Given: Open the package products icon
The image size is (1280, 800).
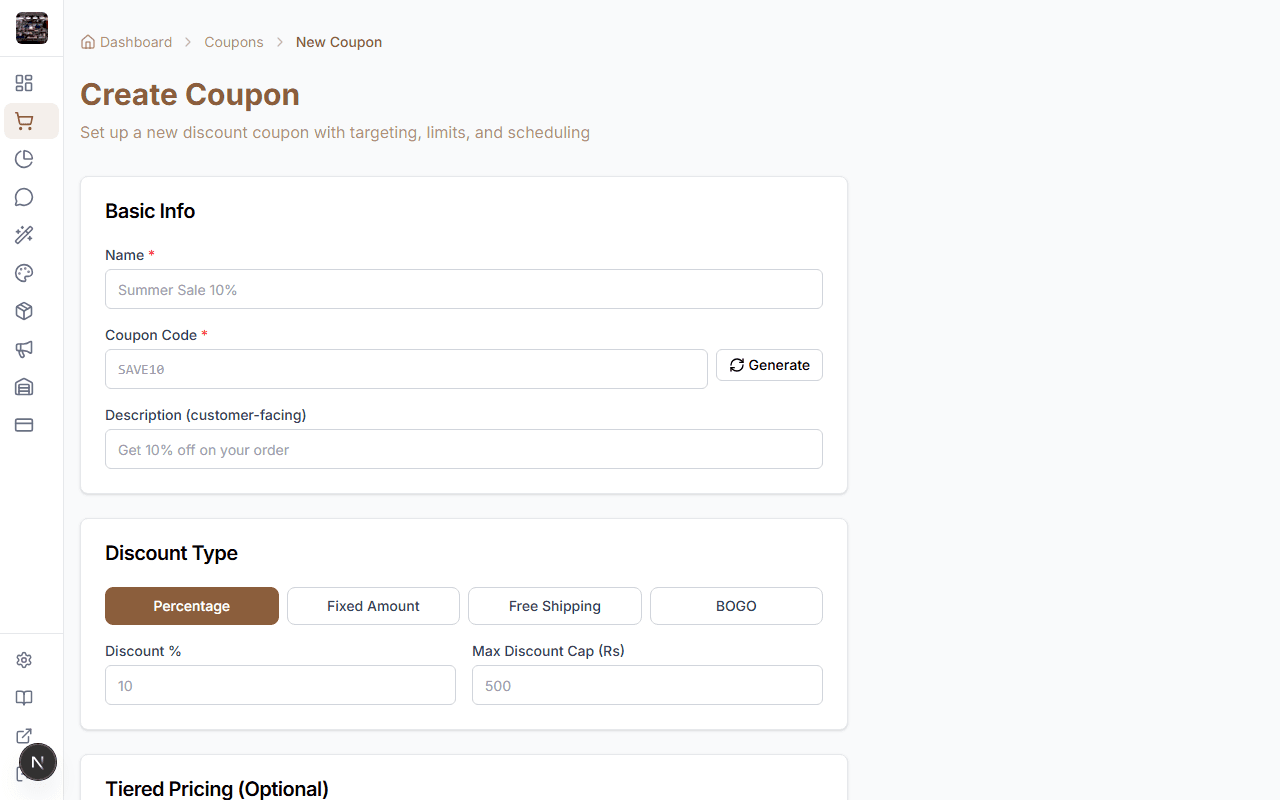Looking at the screenshot, I should click(24, 311).
